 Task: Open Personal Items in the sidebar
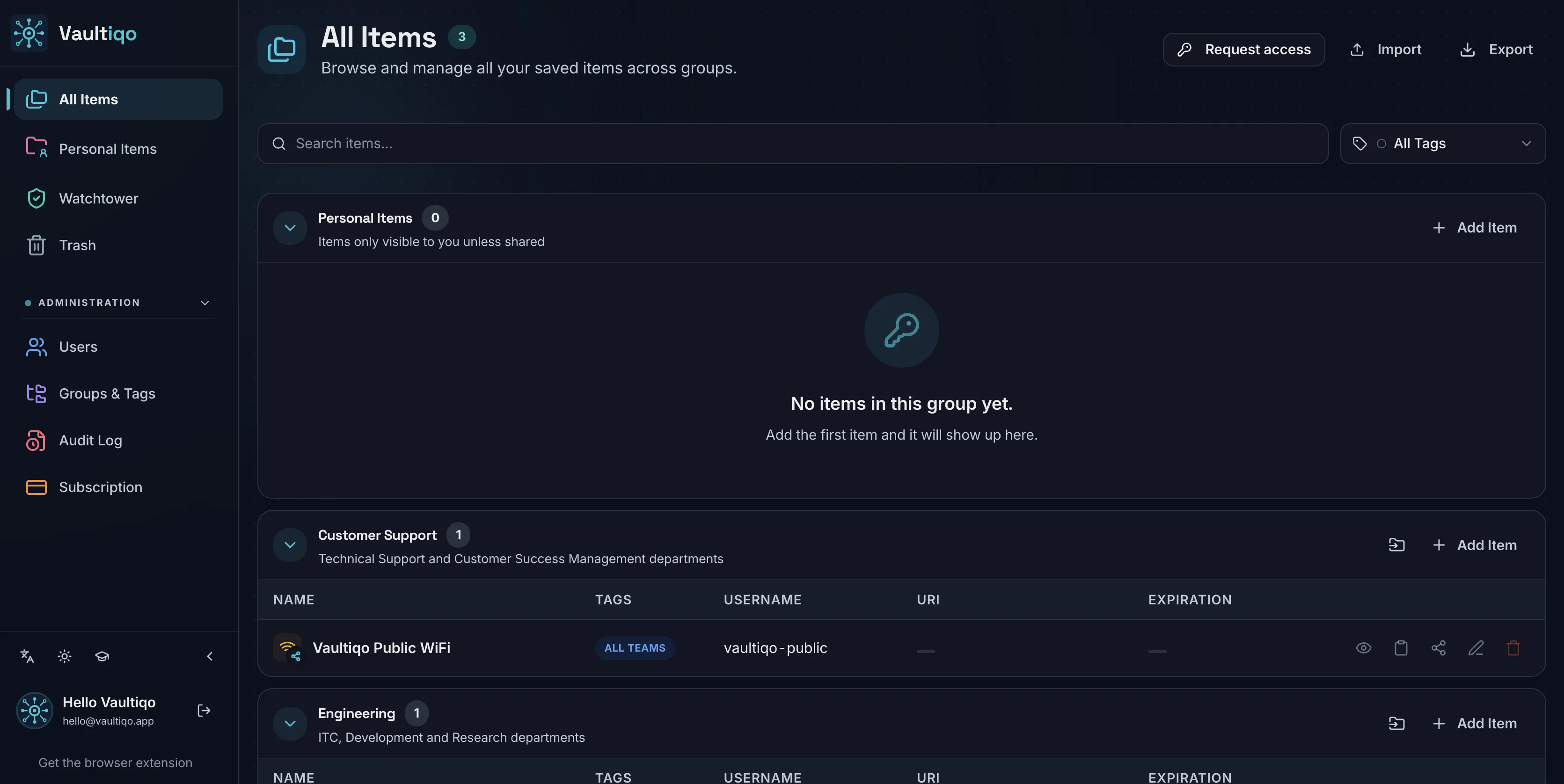(118, 149)
